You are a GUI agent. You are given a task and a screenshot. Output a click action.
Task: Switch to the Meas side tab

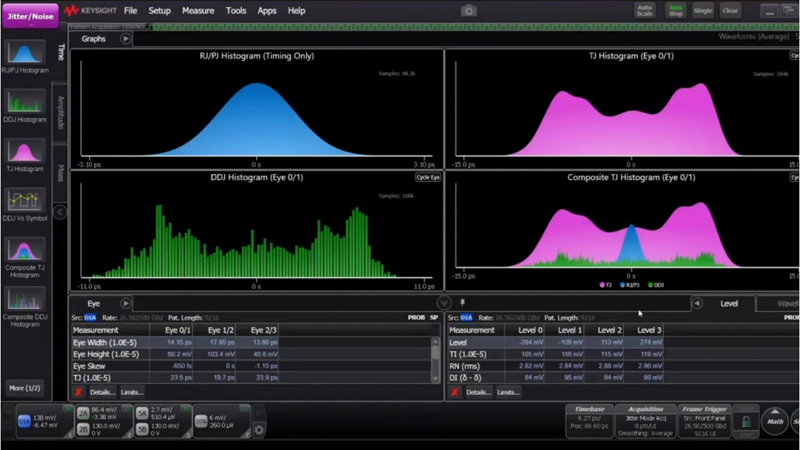point(61,173)
